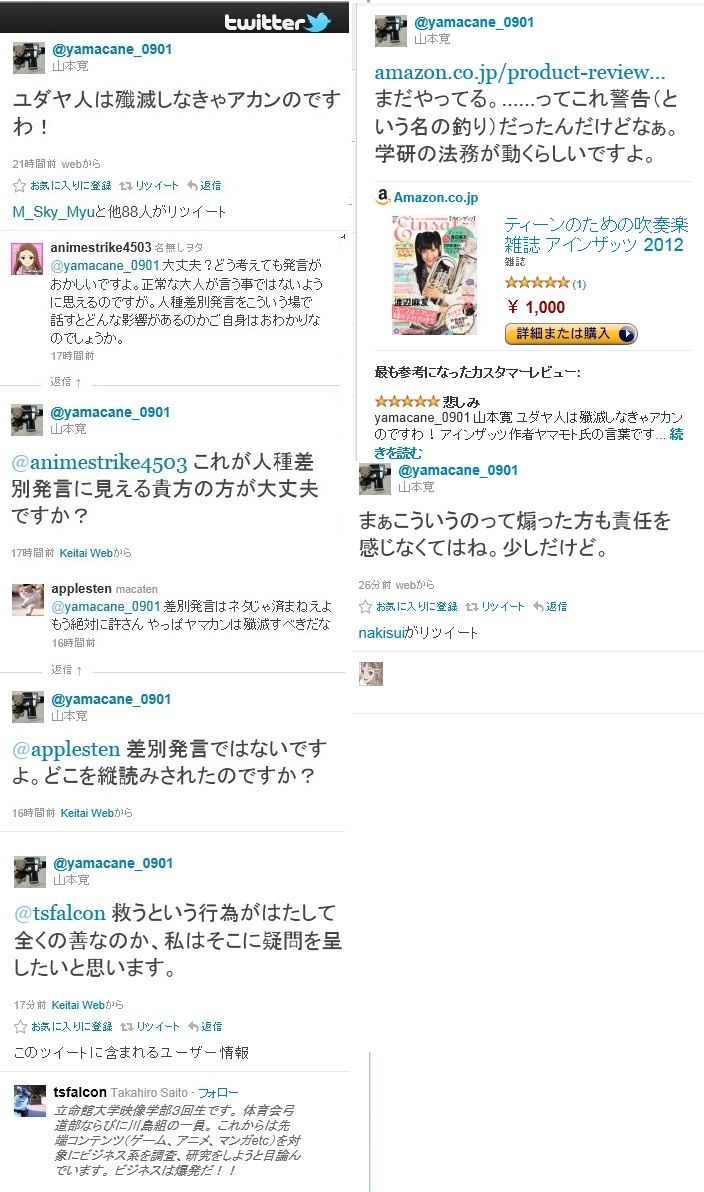704x1192 pixels.
Task: Click the Twitter logo in header
Action: (277, 21)
